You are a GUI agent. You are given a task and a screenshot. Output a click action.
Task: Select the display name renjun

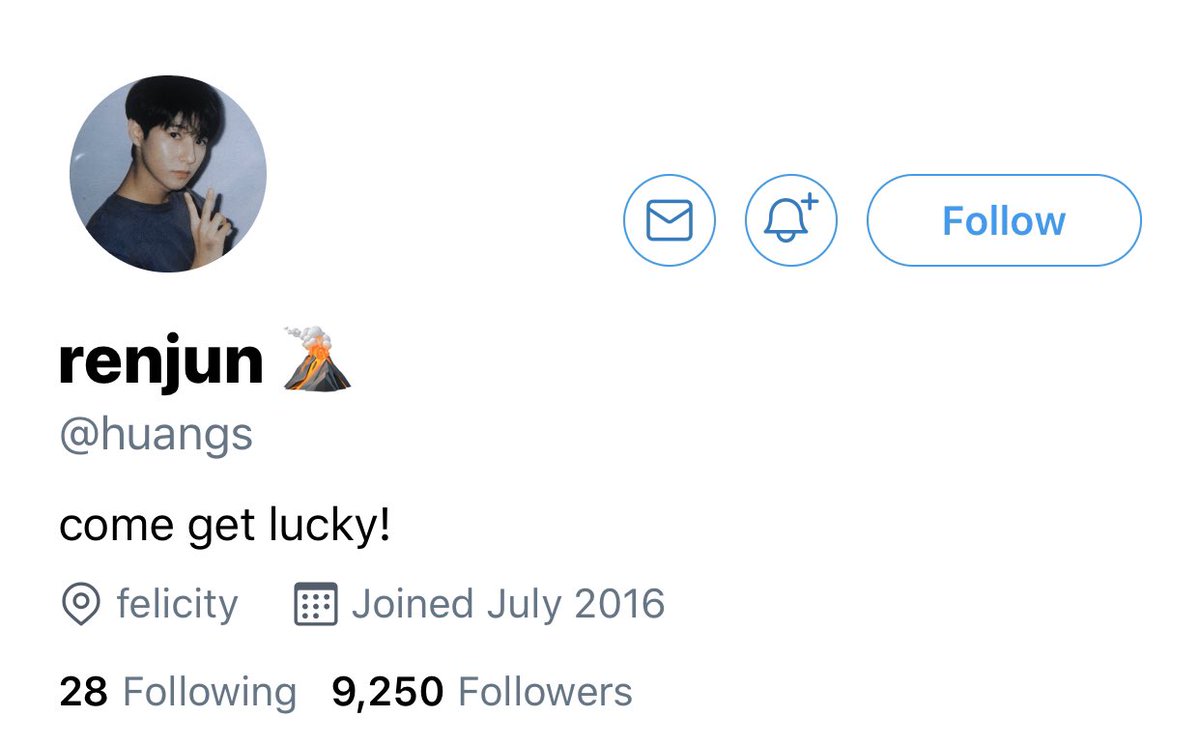(x=161, y=362)
